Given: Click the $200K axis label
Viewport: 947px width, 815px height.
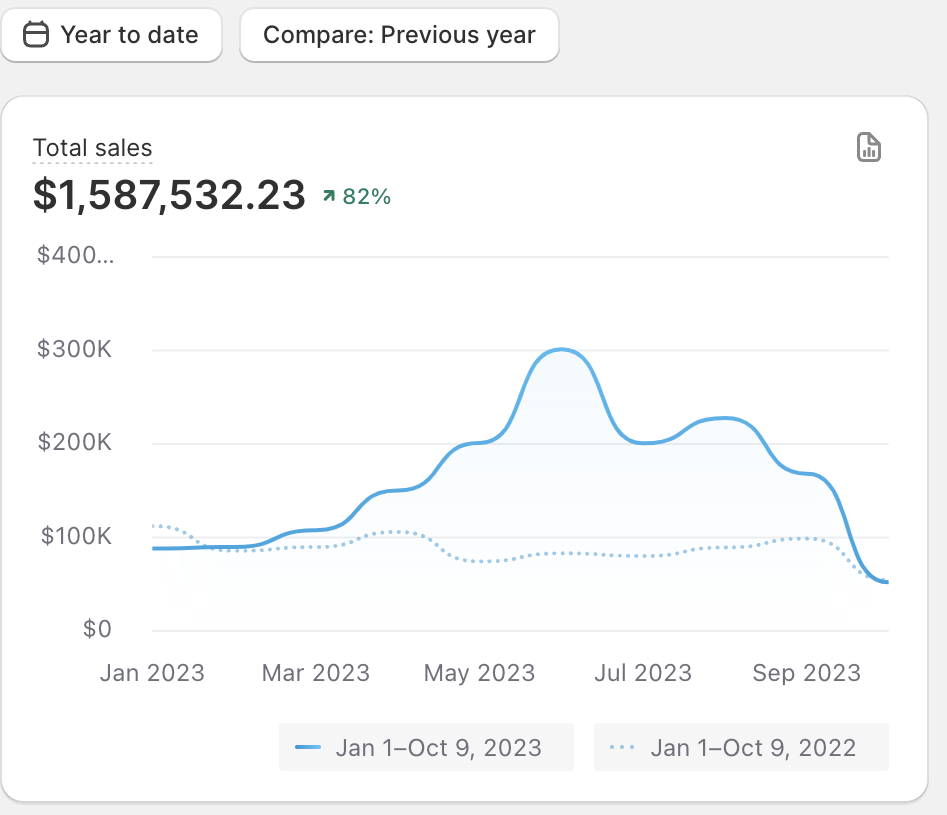Looking at the screenshot, I should click(74, 442).
